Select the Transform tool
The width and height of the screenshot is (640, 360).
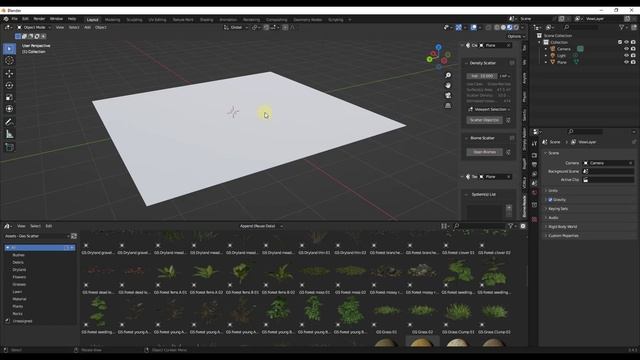(9, 109)
